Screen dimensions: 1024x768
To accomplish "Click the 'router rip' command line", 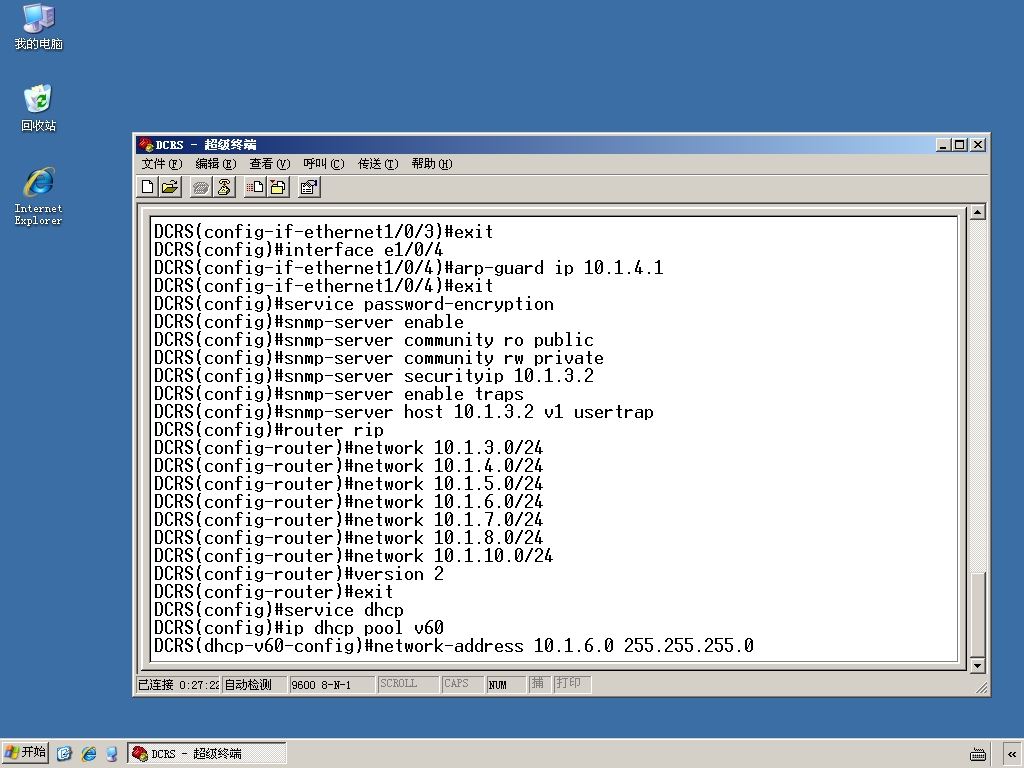I will point(268,430).
